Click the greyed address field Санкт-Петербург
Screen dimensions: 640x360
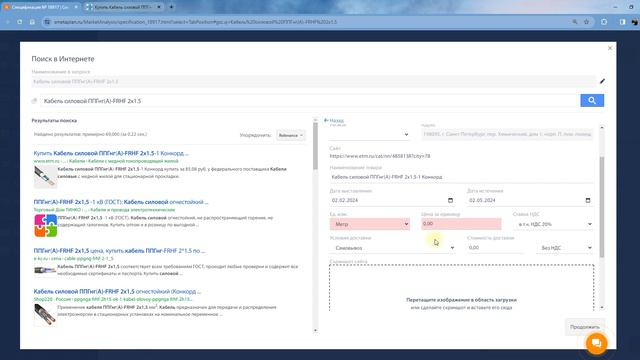coord(507,134)
